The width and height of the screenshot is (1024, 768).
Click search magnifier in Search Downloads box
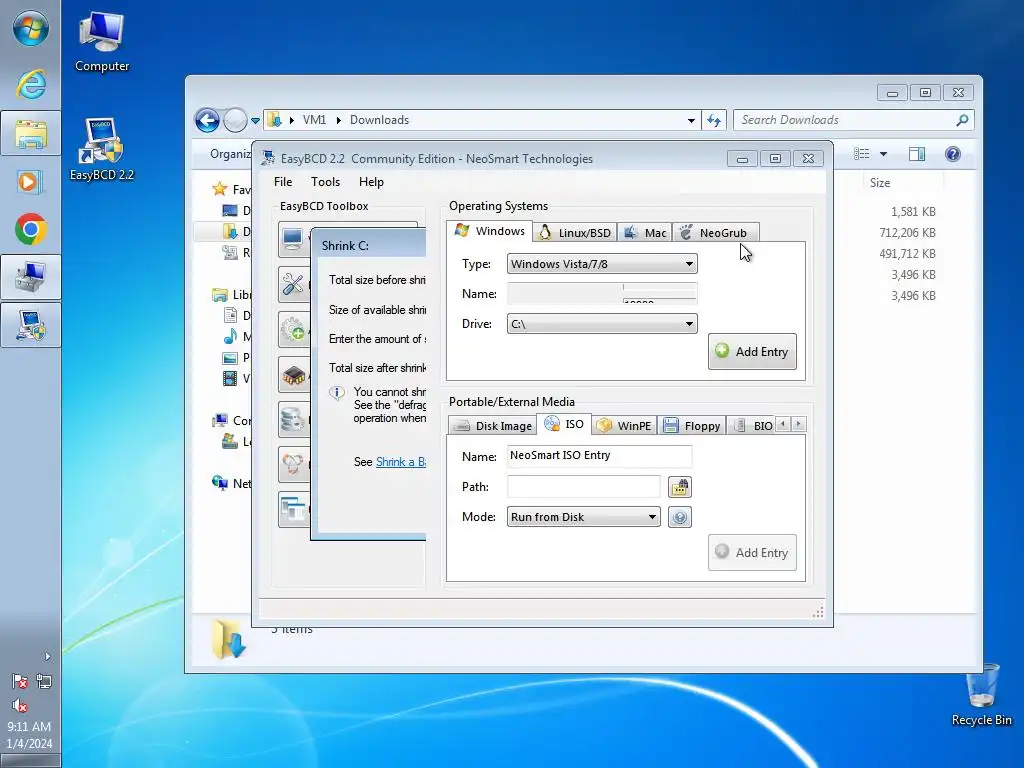pyautogui.click(x=962, y=120)
